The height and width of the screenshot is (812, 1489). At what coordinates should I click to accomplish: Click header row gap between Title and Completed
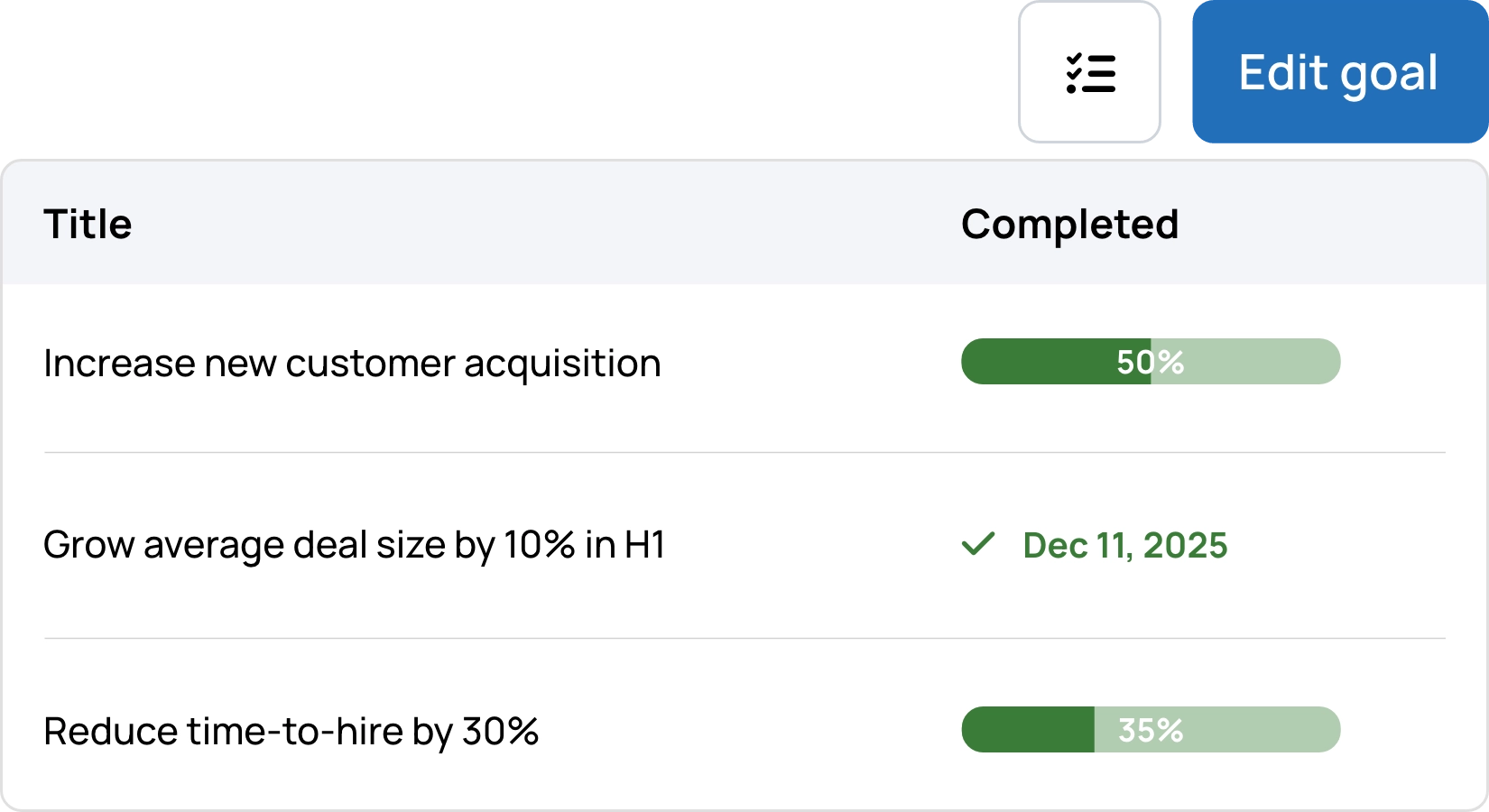(x=541, y=225)
